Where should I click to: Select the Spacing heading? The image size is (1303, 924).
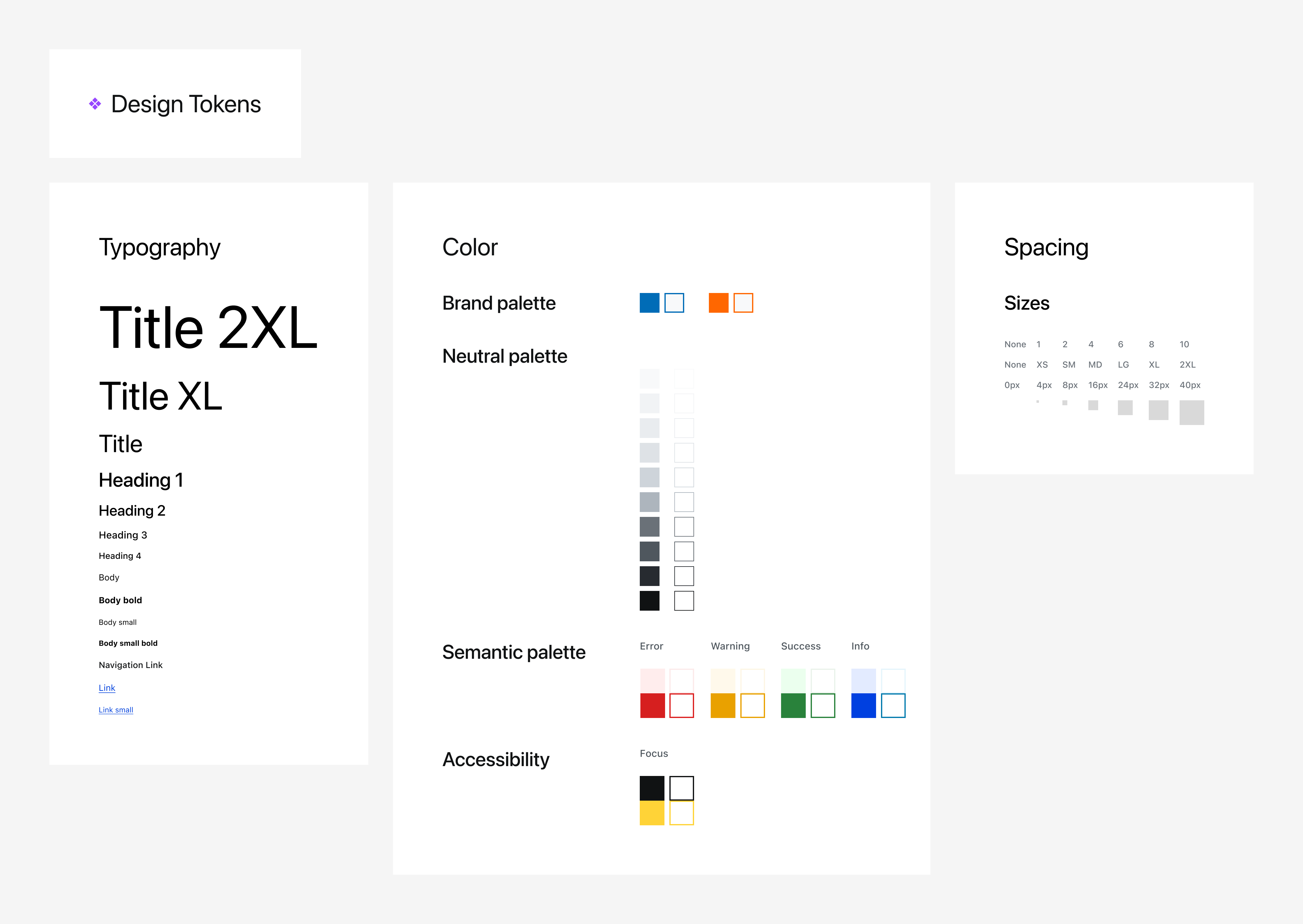pyautogui.click(x=1046, y=248)
